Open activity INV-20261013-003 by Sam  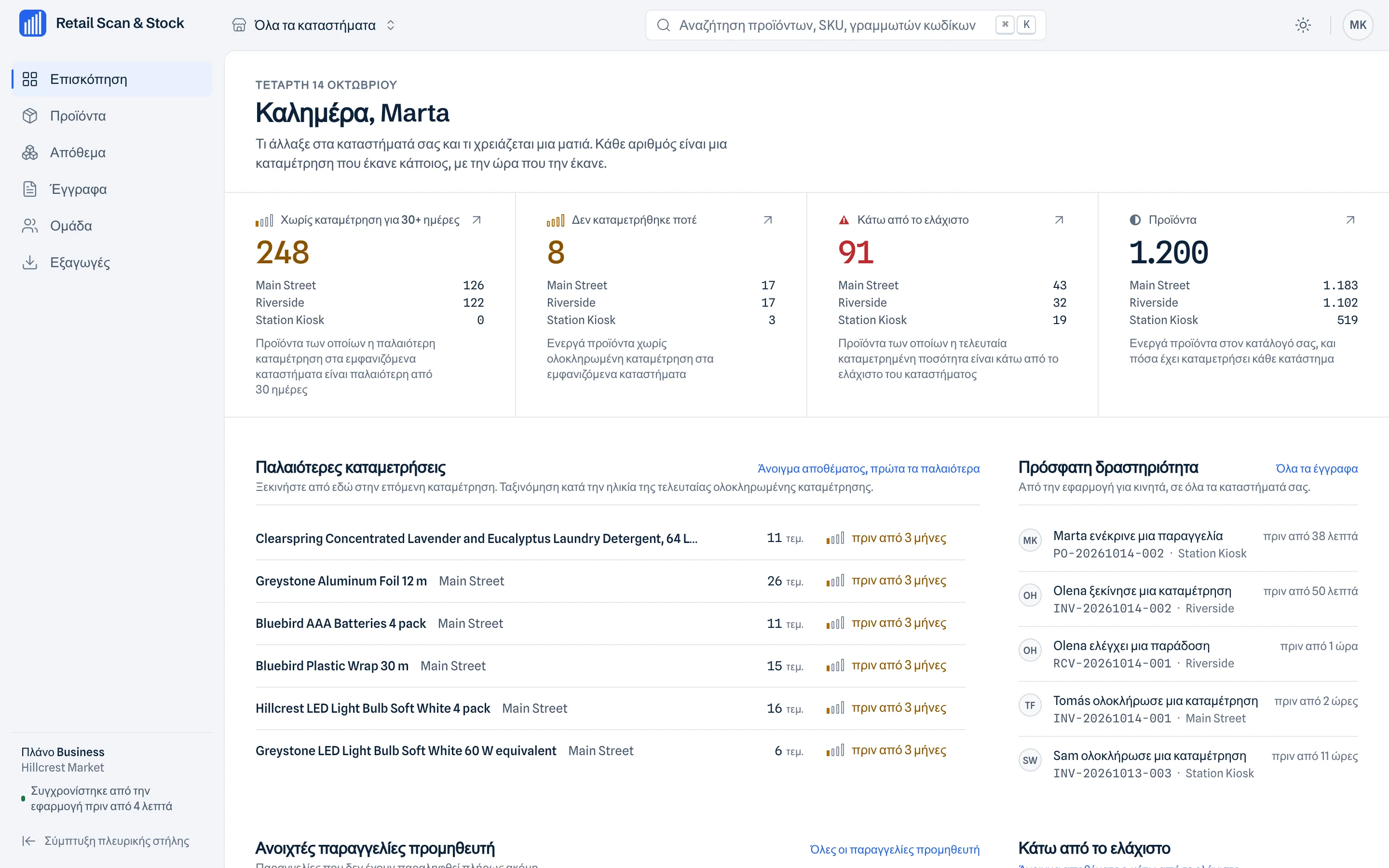[x=1188, y=765]
